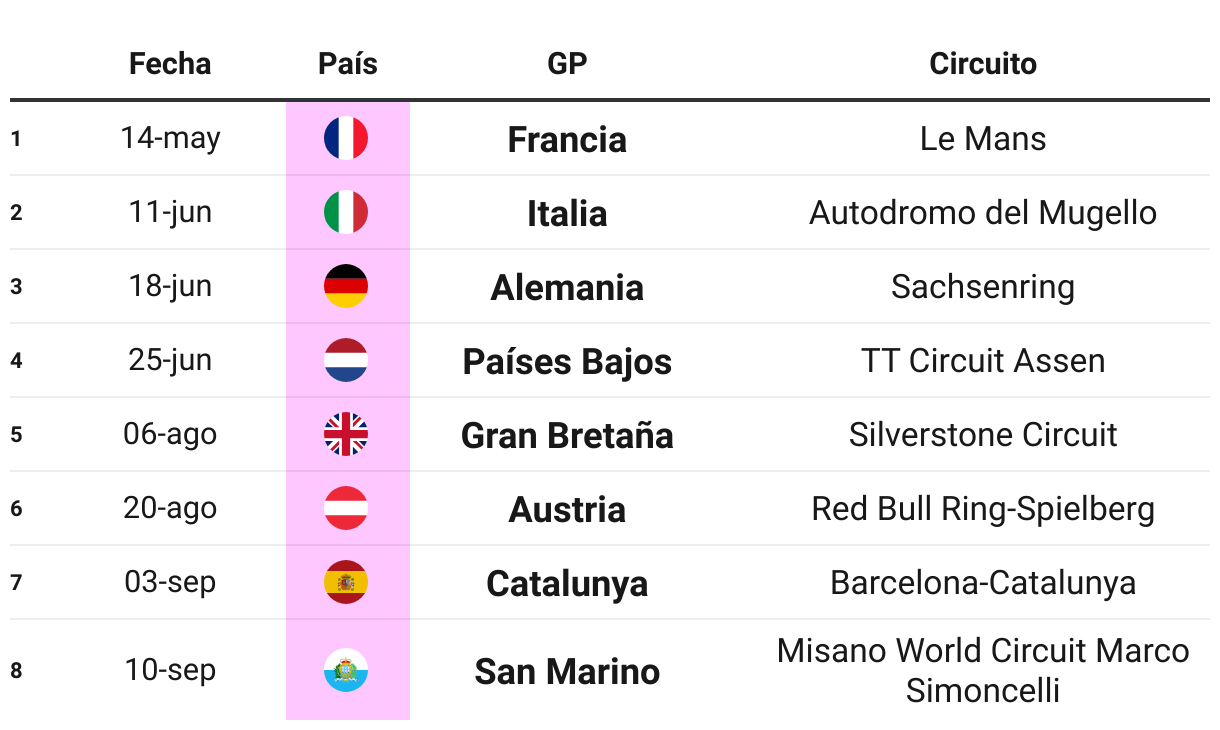The image size is (1220, 730).
Task: Click the Red Bull Ring-Spielberg circuit cell
Action: (983, 509)
